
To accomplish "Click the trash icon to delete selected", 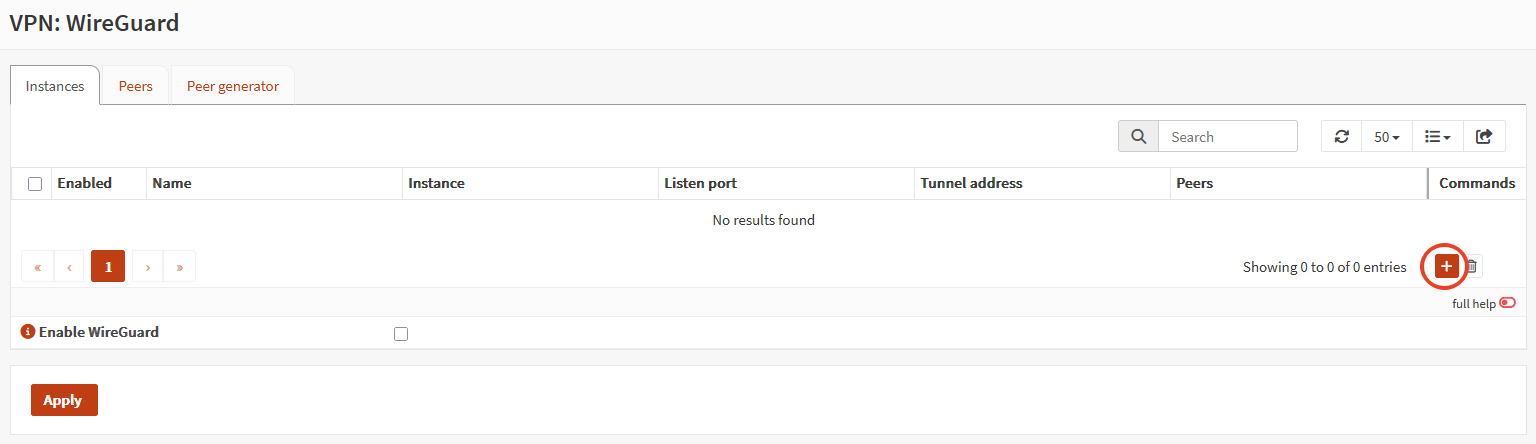I will [1472, 266].
